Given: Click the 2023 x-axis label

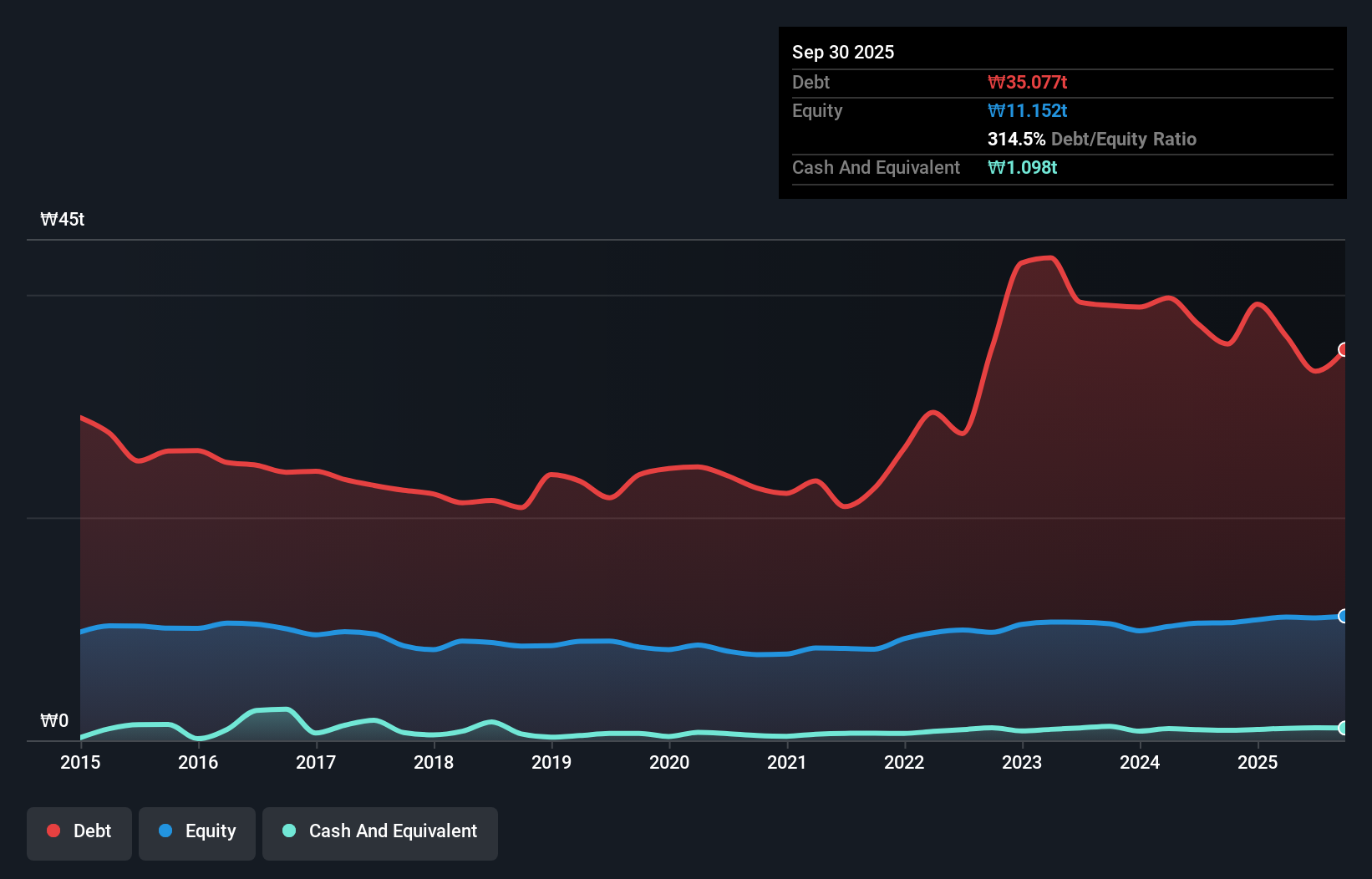Looking at the screenshot, I should coord(1022,762).
